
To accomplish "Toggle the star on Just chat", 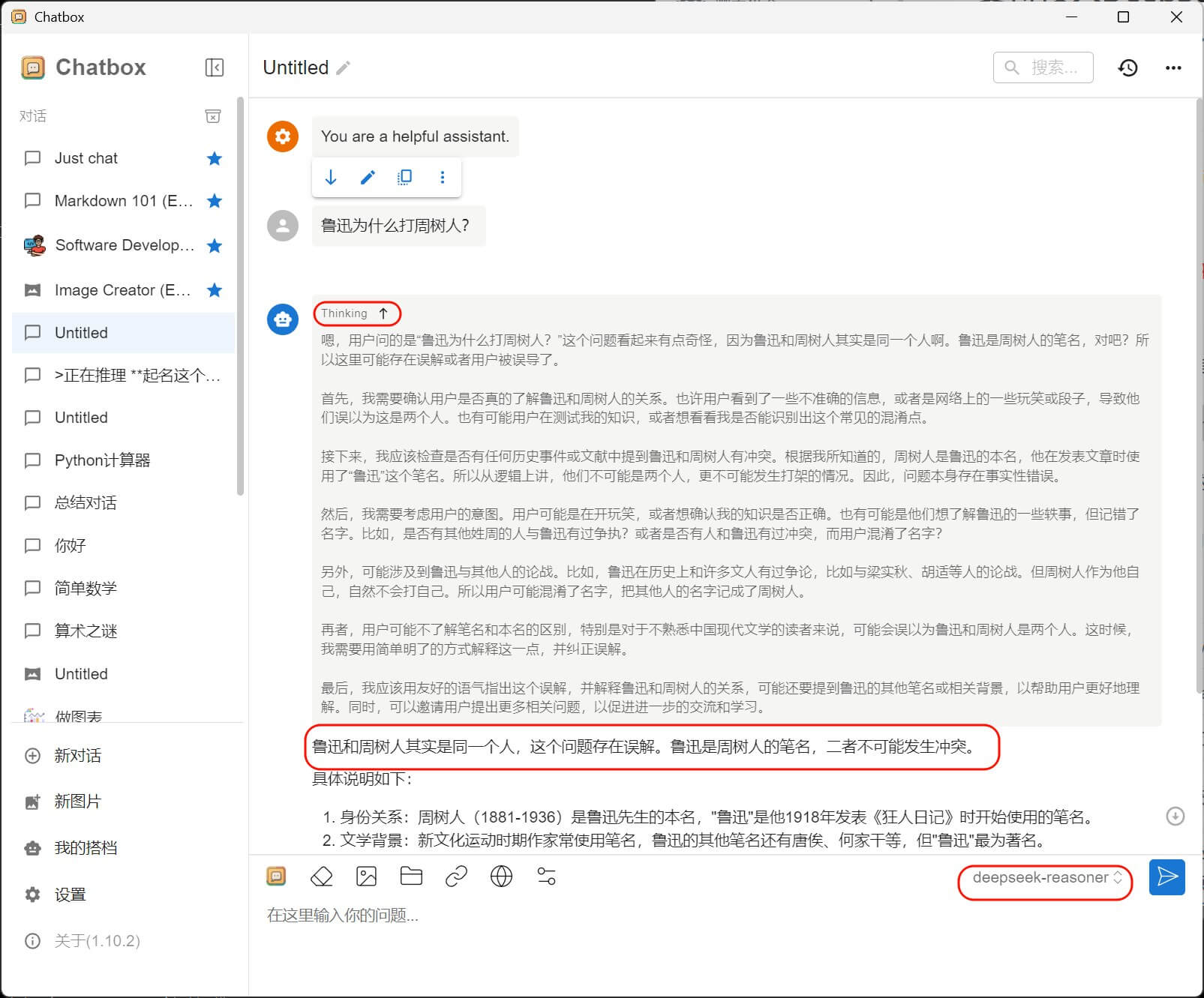I will (215, 158).
